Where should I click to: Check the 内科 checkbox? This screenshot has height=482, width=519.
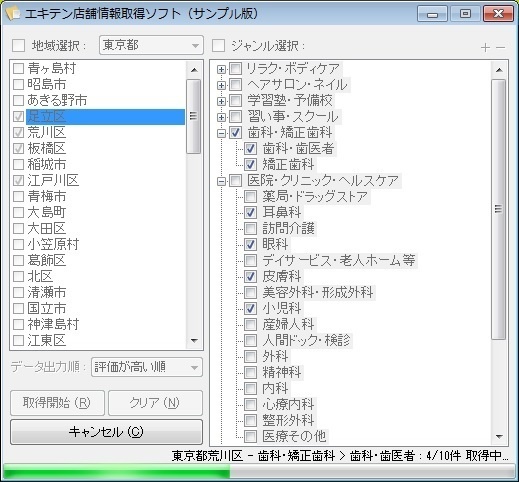[x=250, y=388]
